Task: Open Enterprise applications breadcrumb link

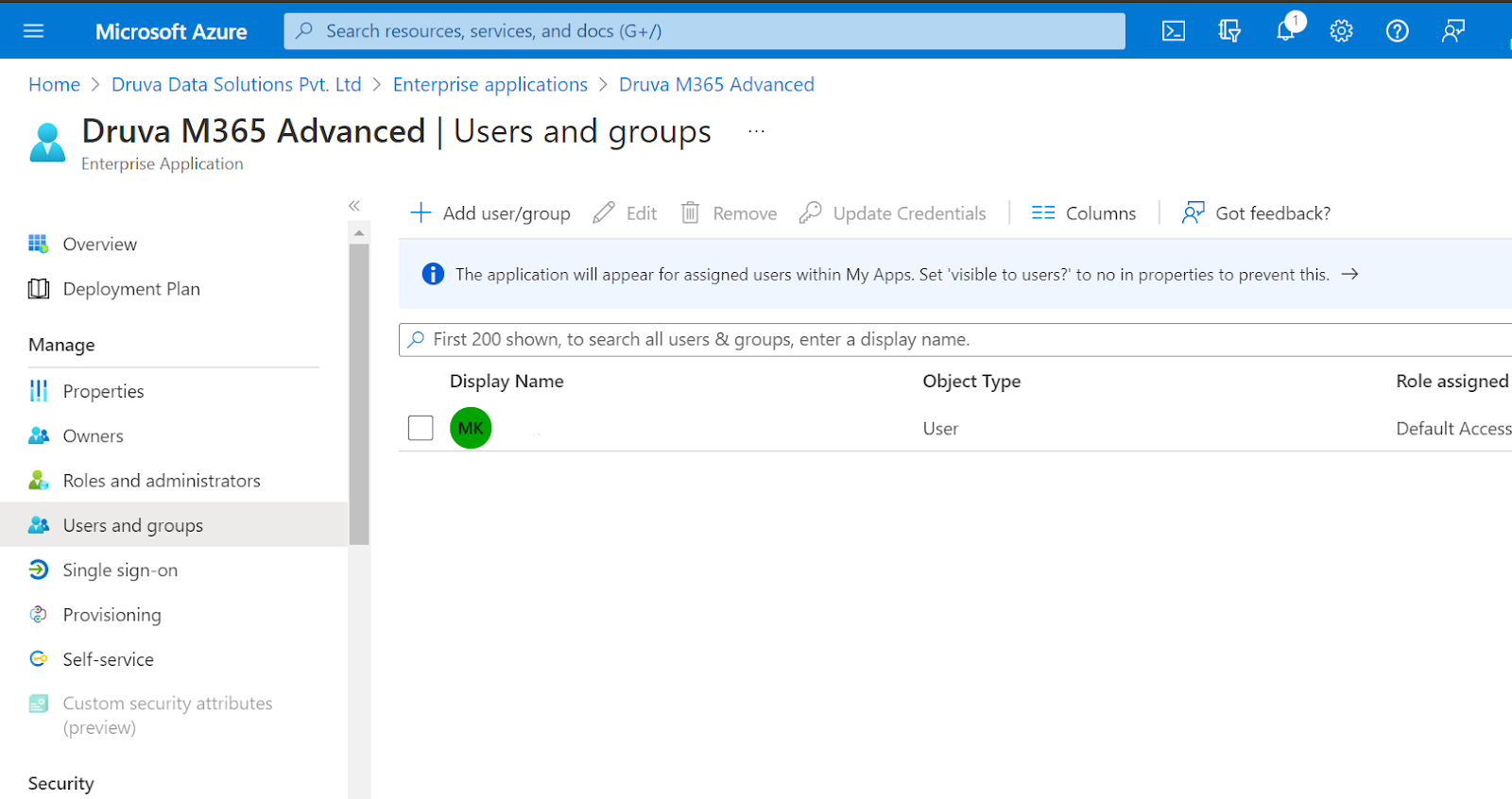Action: click(x=490, y=85)
